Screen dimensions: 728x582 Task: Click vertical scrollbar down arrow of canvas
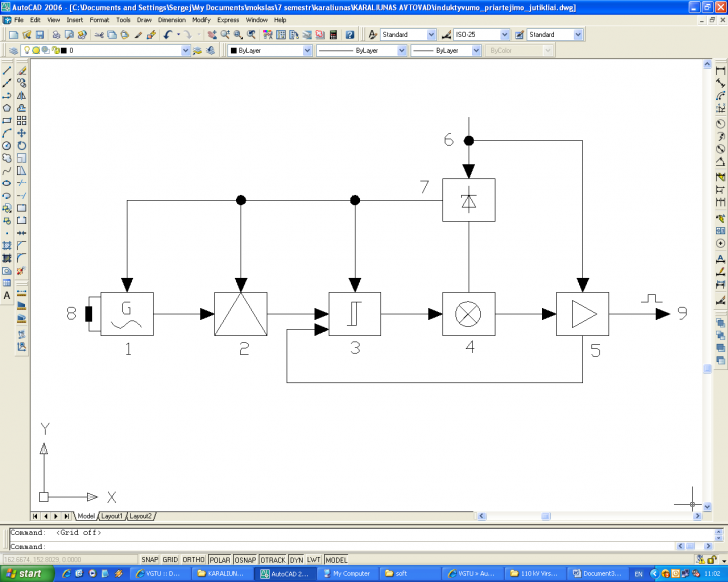[x=707, y=507]
